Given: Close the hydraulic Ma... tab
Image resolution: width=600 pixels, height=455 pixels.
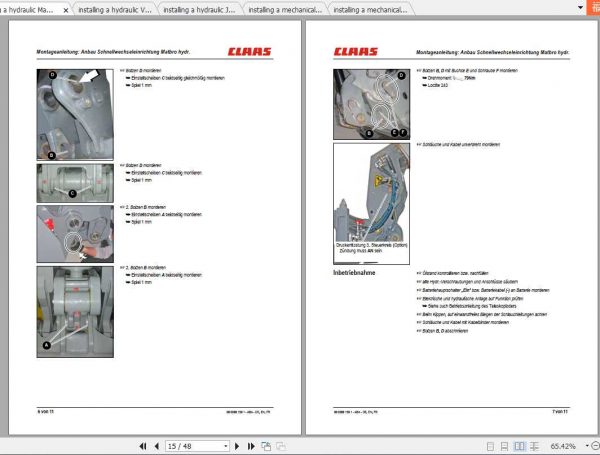Looking at the screenshot, I should coord(66,10).
